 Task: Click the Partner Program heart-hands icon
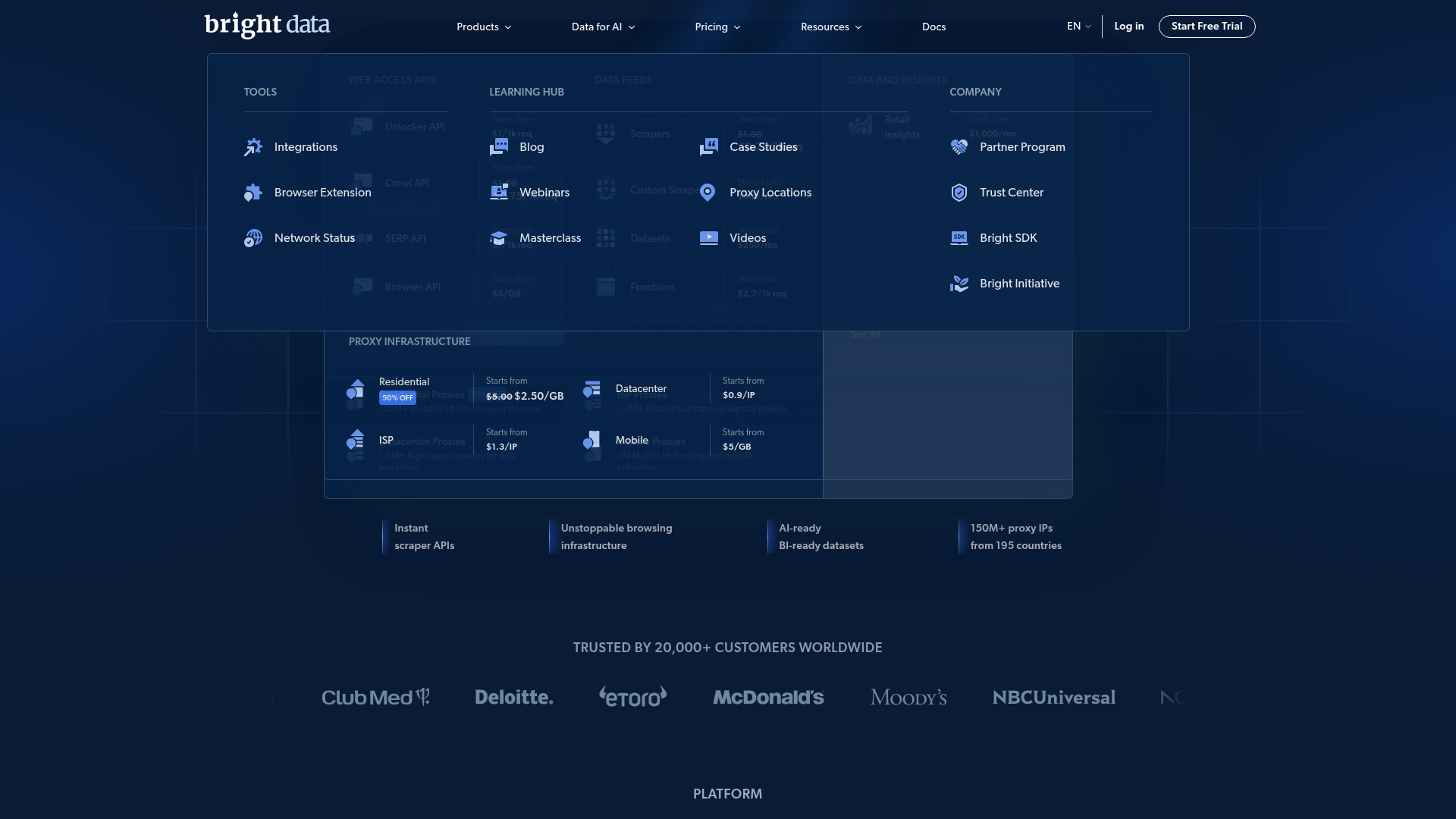(959, 146)
